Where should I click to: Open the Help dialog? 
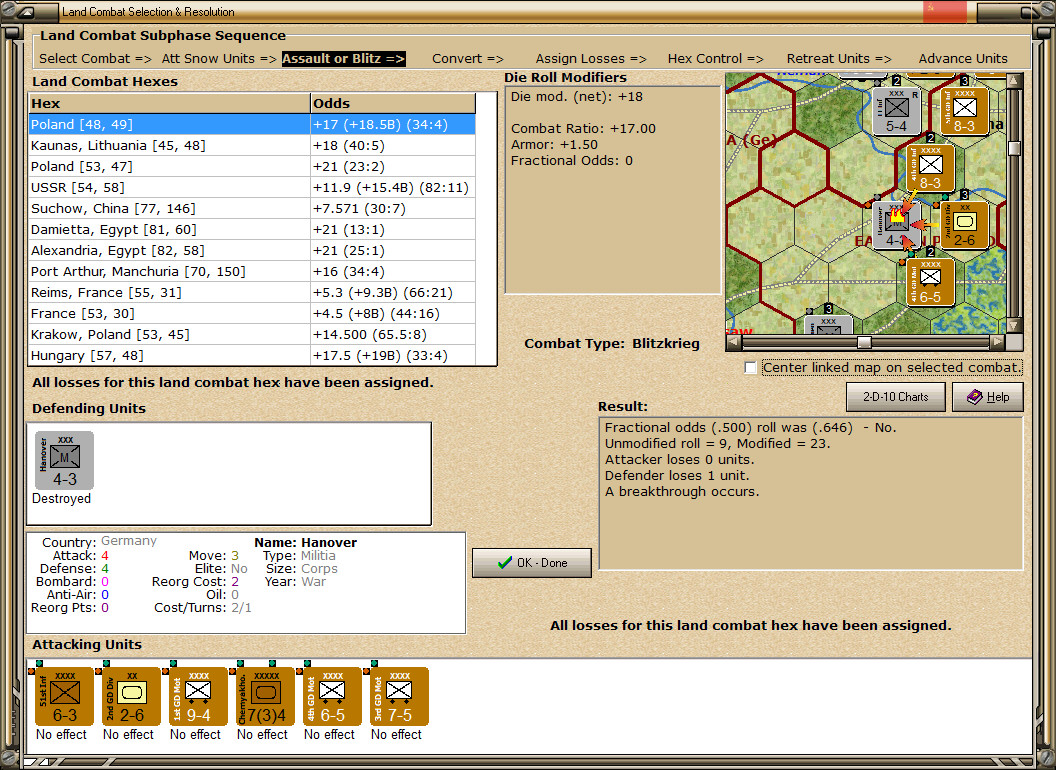[988, 397]
